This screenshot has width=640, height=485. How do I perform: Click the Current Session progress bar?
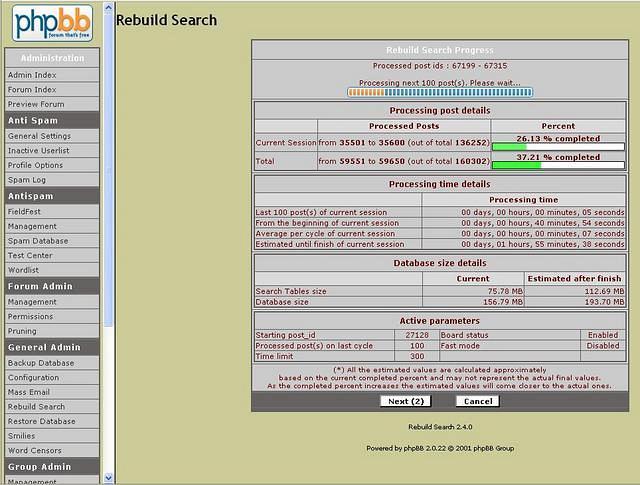(558, 146)
